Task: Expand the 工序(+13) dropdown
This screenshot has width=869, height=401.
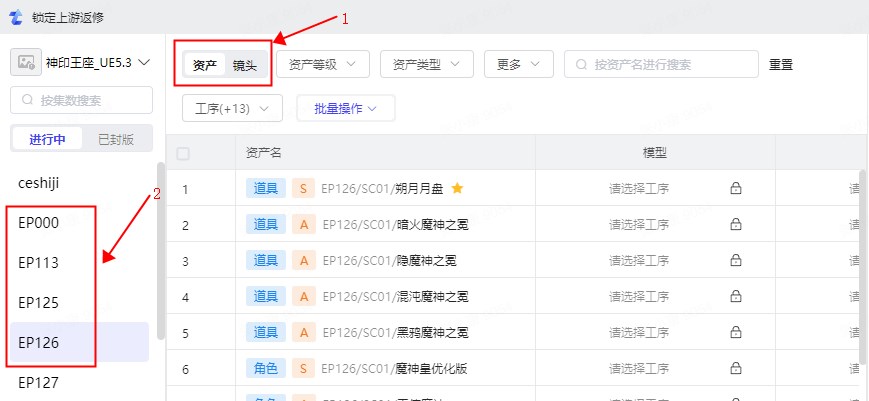Action: coord(232,108)
